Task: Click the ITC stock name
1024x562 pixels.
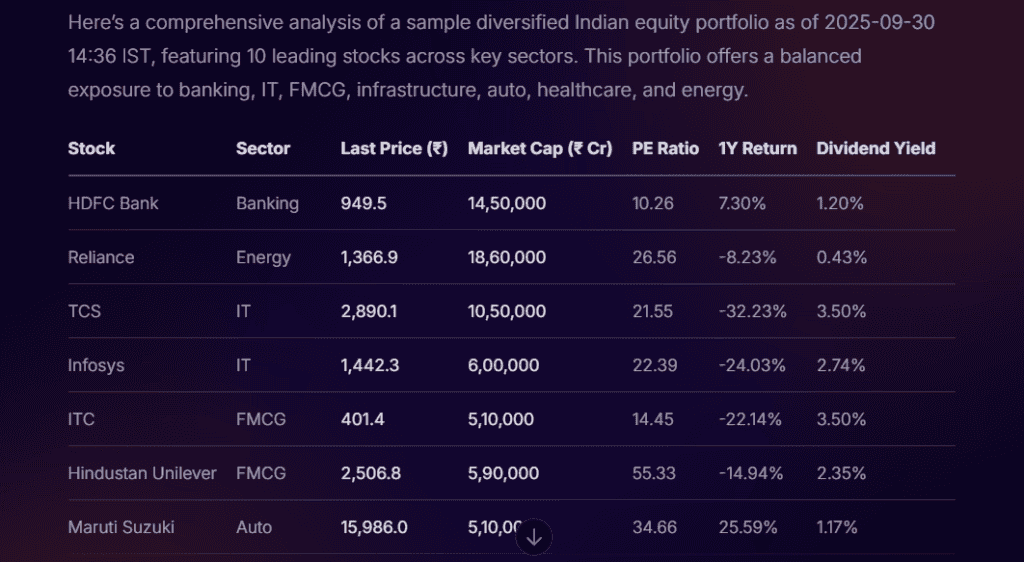Action: pos(81,419)
